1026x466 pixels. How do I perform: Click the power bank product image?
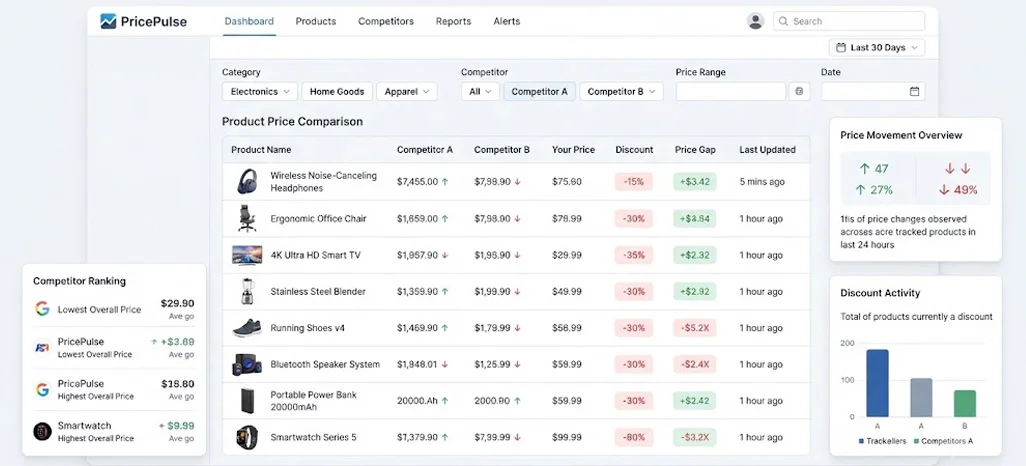[x=247, y=401]
